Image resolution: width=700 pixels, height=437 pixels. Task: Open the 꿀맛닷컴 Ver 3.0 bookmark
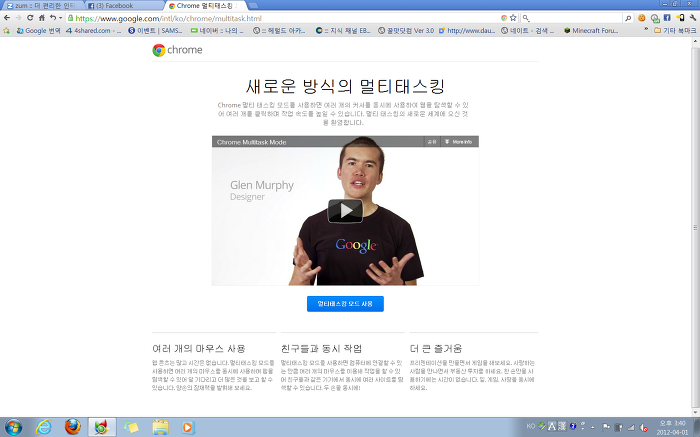(406, 31)
